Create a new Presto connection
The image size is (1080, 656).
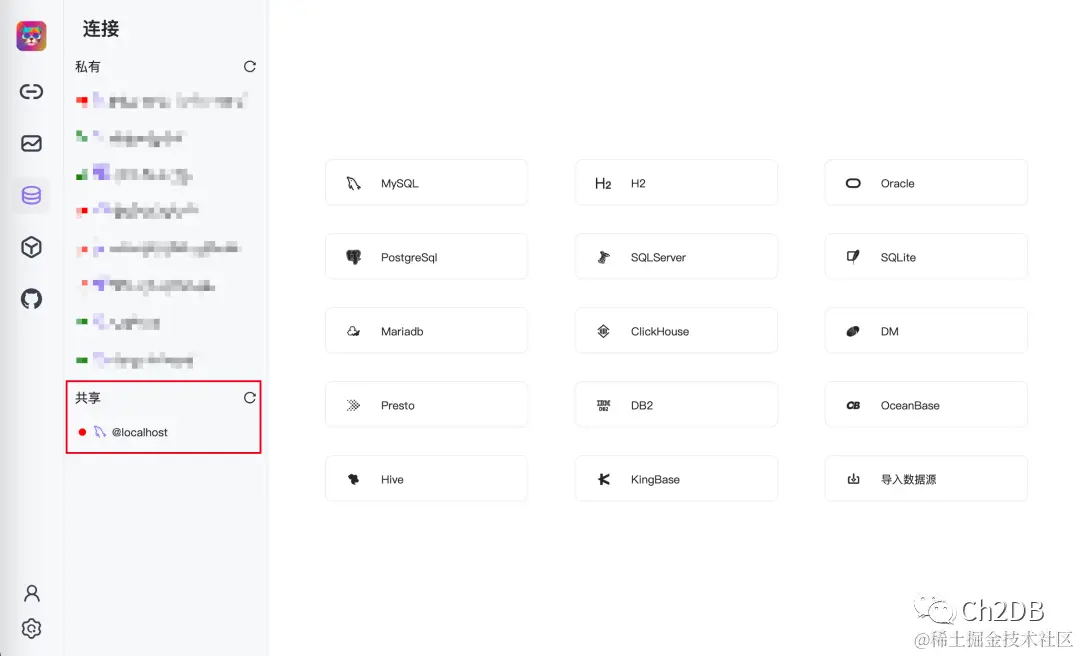pyautogui.click(x=426, y=404)
